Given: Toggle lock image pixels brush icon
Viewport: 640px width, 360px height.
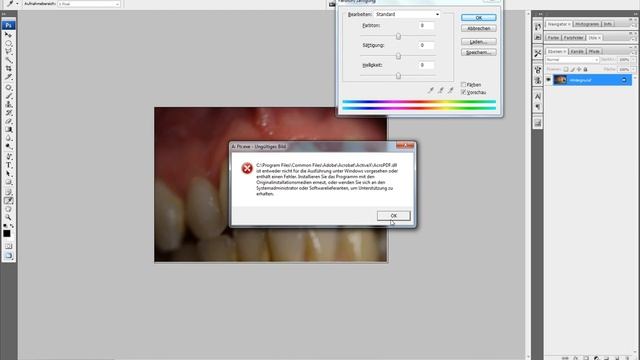Looking at the screenshot, I should coord(573,69).
